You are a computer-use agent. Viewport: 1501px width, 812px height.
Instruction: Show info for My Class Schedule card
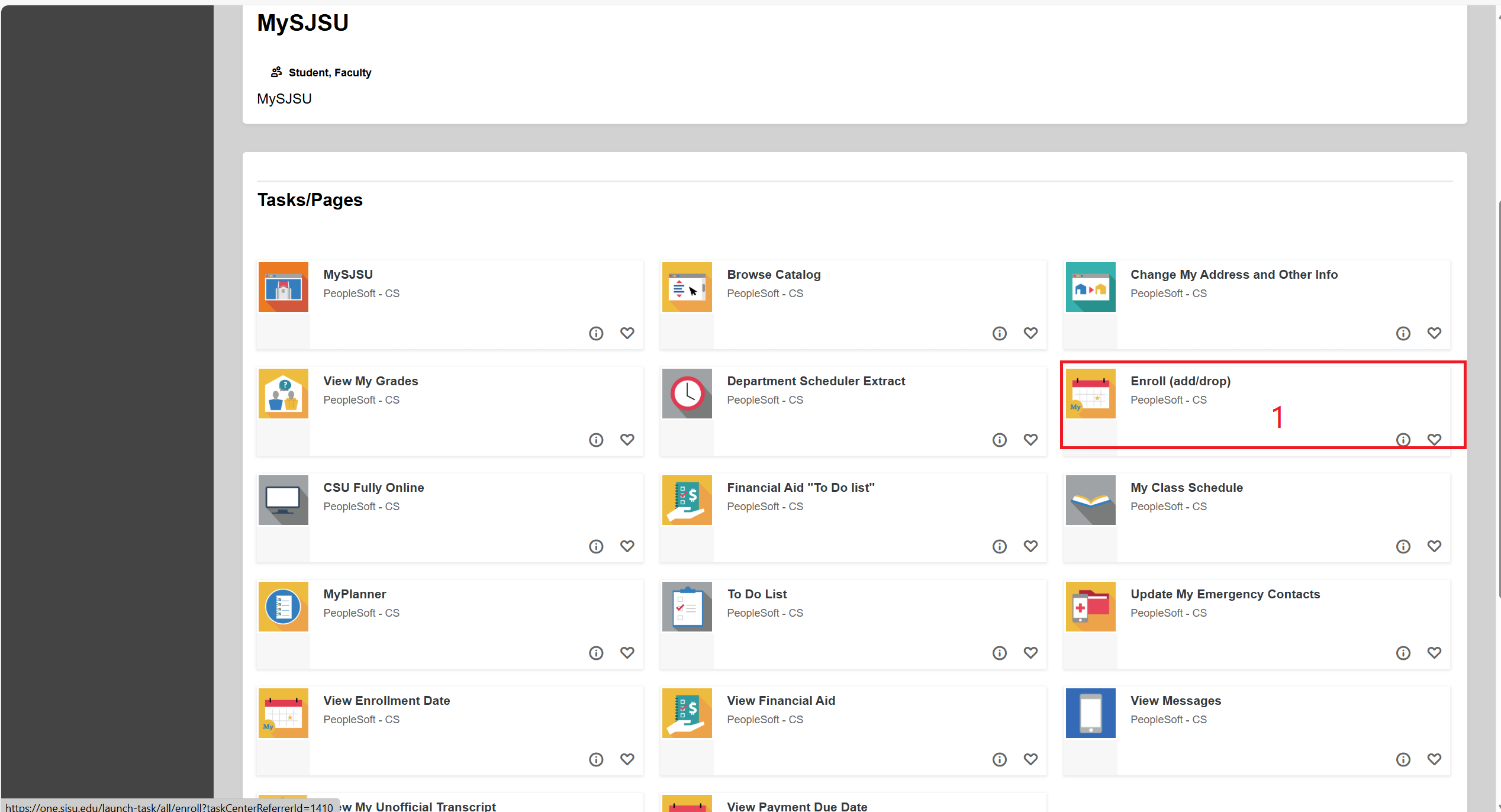1403,546
